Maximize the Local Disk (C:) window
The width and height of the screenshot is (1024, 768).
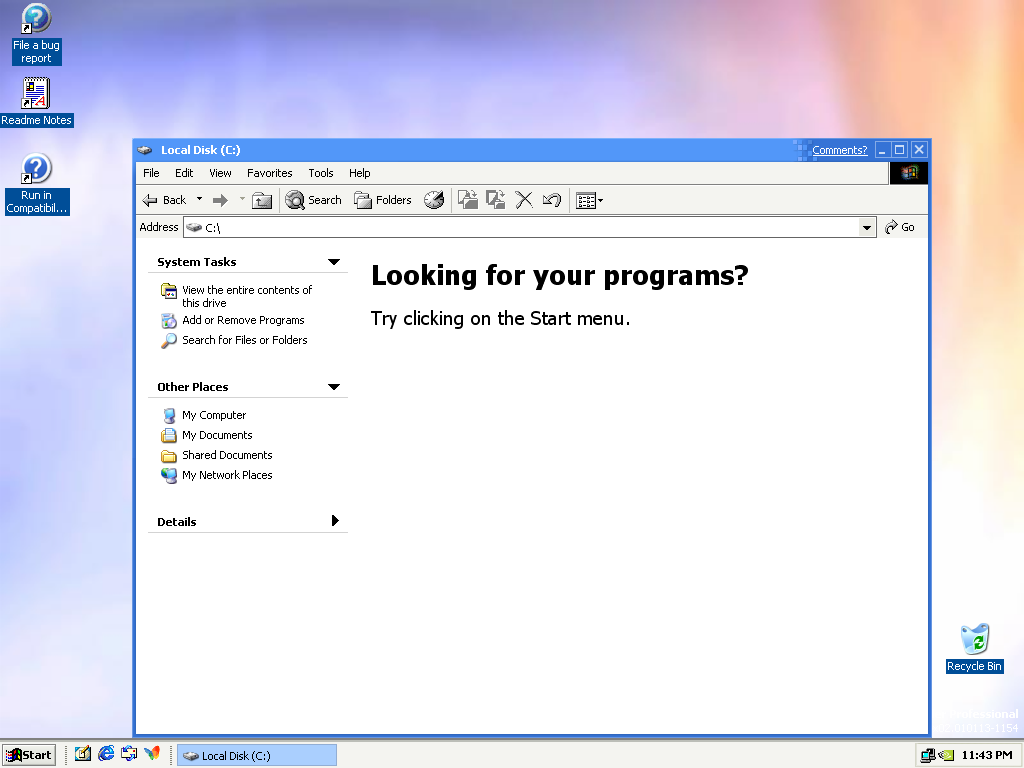point(900,150)
